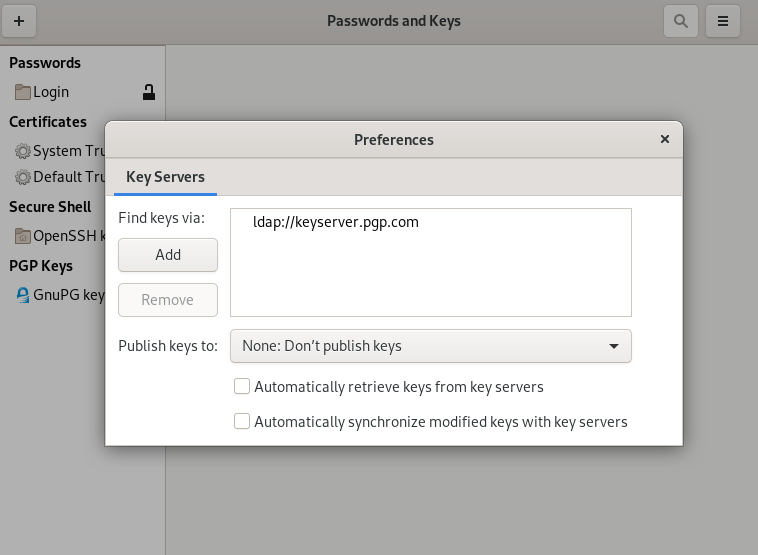Switch to the Key Servers tab

click(x=165, y=177)
